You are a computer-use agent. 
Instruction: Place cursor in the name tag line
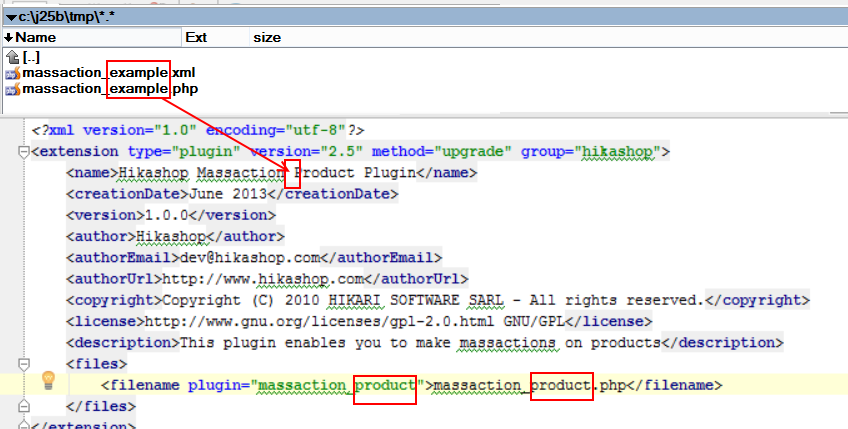click(271, 173)
